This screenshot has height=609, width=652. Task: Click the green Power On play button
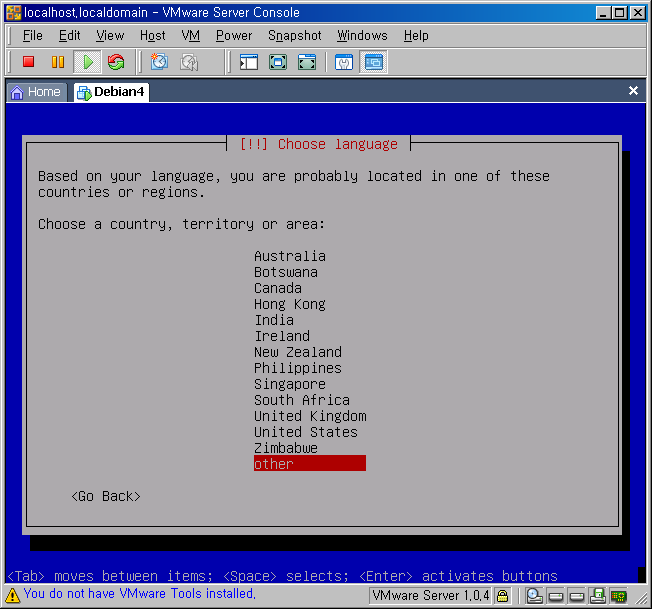87,62
